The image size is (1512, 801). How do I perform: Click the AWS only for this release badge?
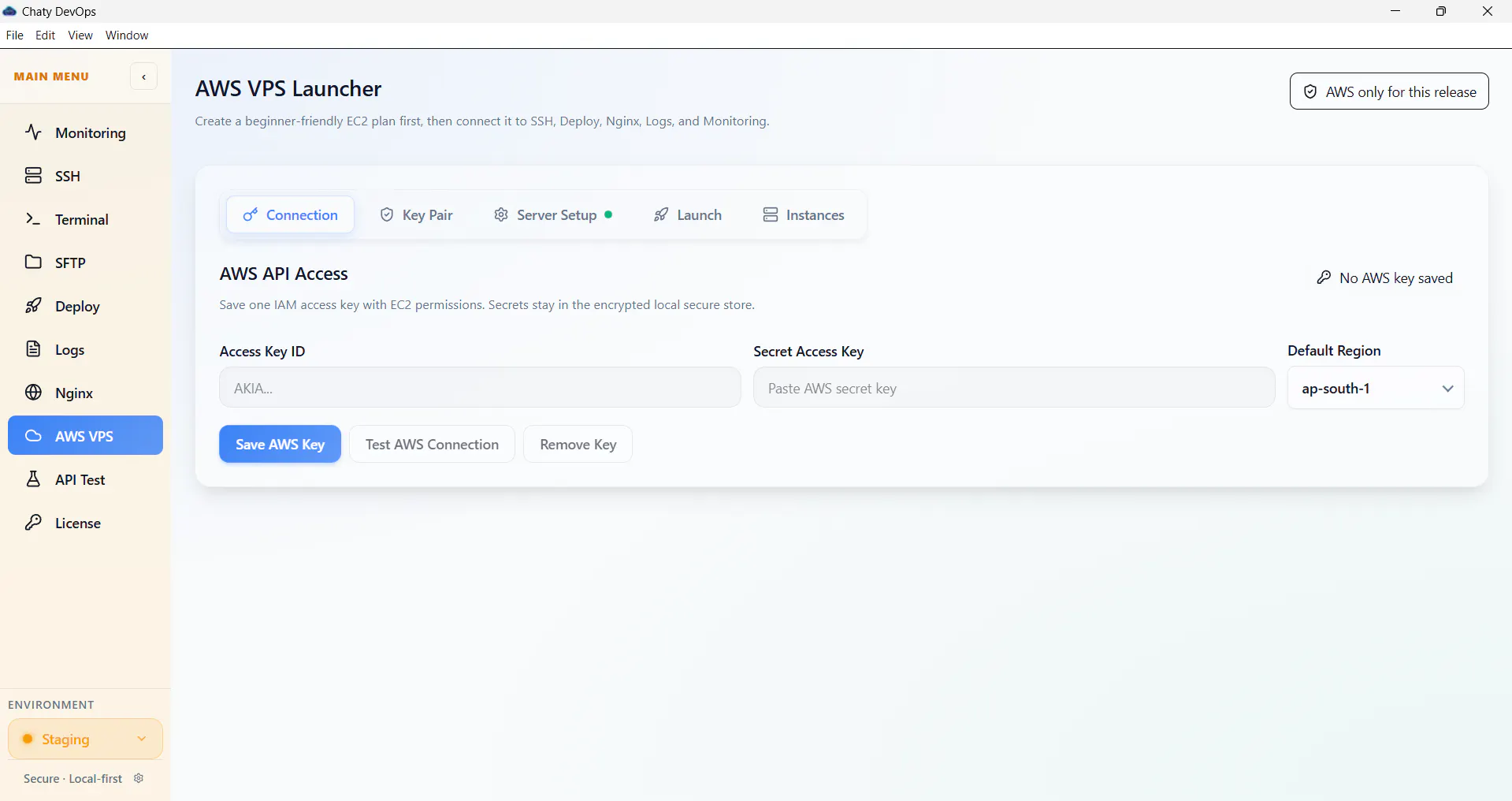coord(1389,91)
